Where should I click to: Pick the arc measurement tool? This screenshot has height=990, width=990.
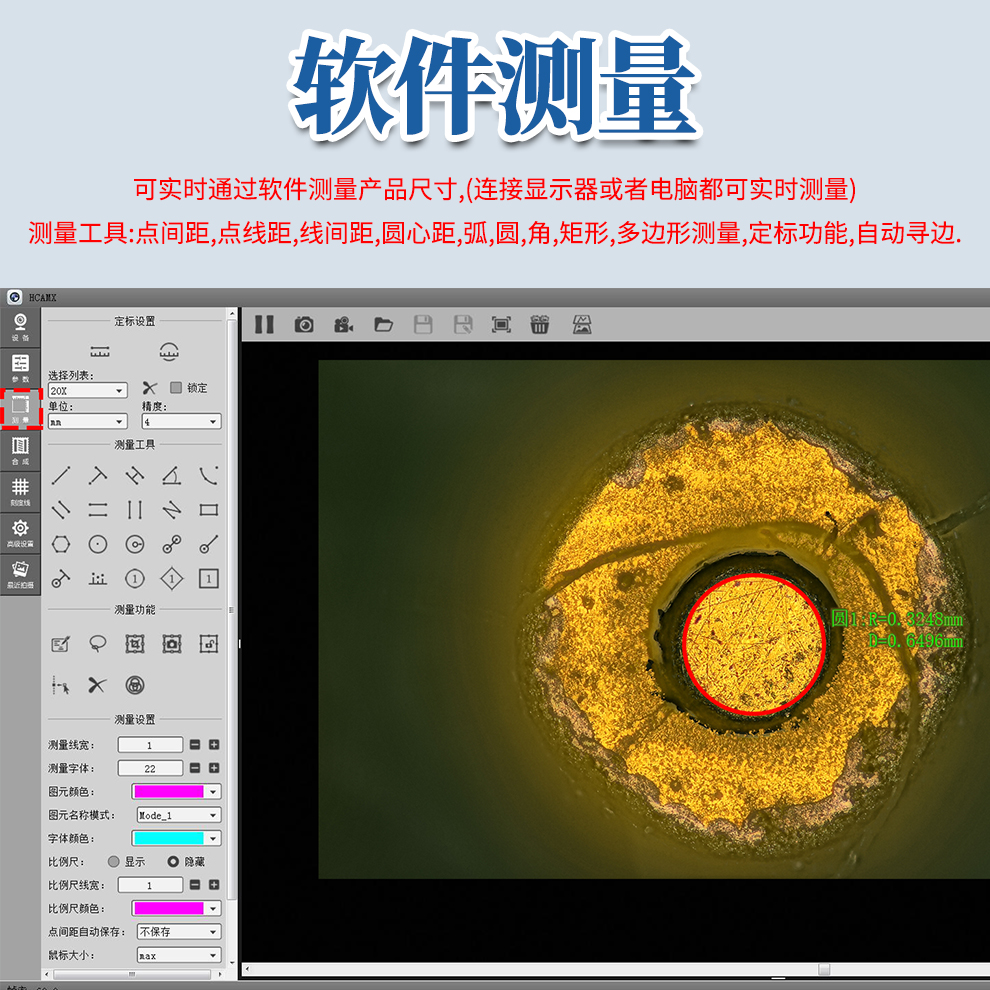point(208,476)
